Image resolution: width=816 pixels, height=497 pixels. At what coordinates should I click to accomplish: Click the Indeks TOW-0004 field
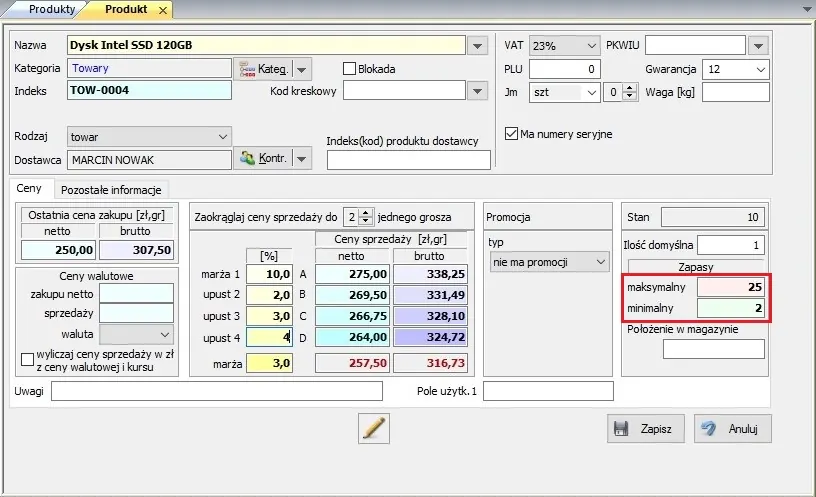[149, 91]
